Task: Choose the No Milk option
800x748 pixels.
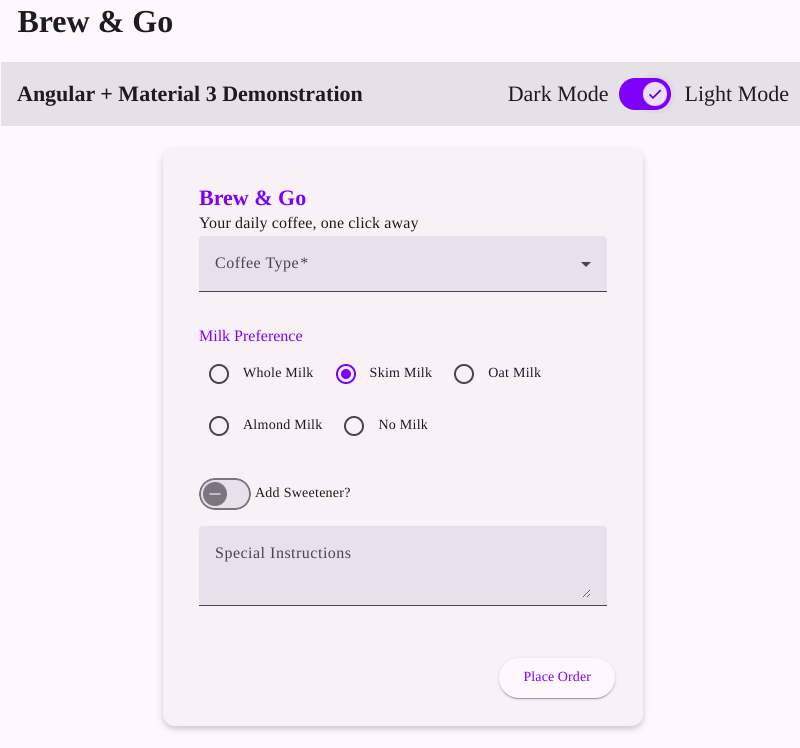Action: [354, 426]
